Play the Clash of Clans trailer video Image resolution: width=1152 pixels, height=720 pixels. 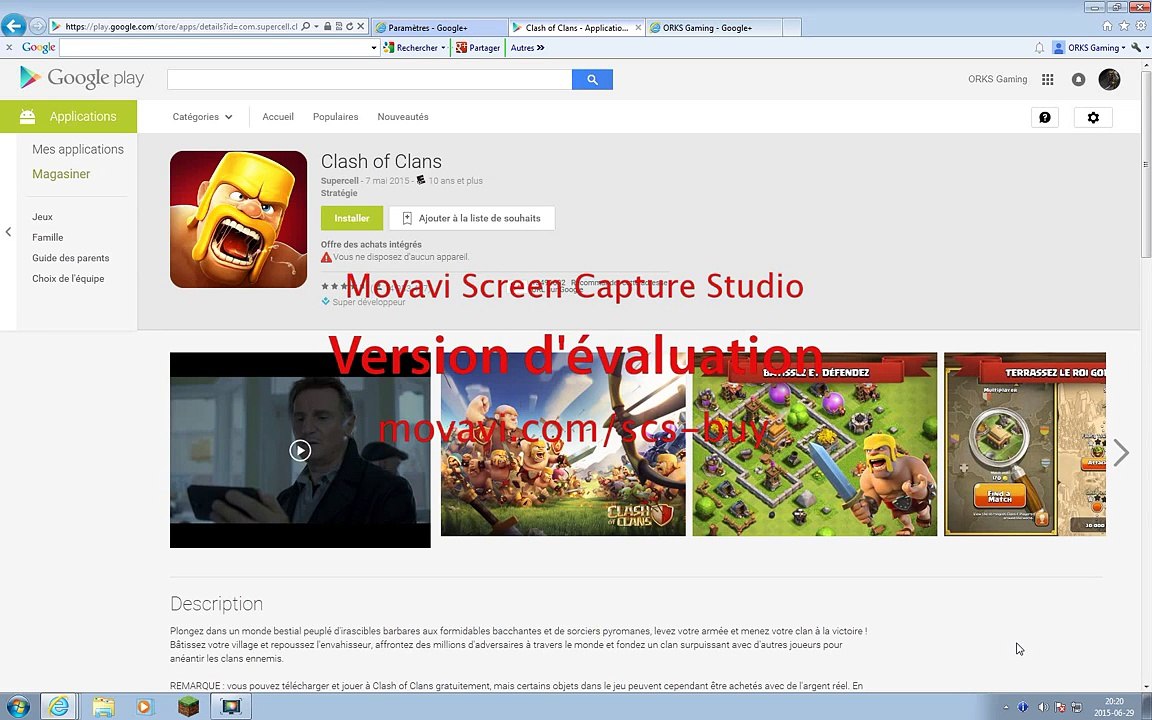click(x=300, y=450)
